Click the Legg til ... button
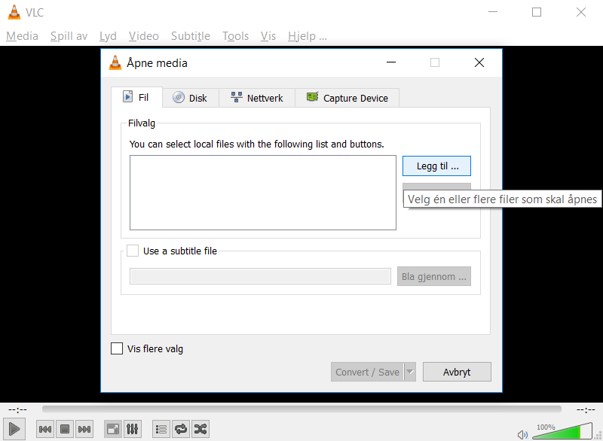Viewport: 603px width, 441px height. (436, 166)
